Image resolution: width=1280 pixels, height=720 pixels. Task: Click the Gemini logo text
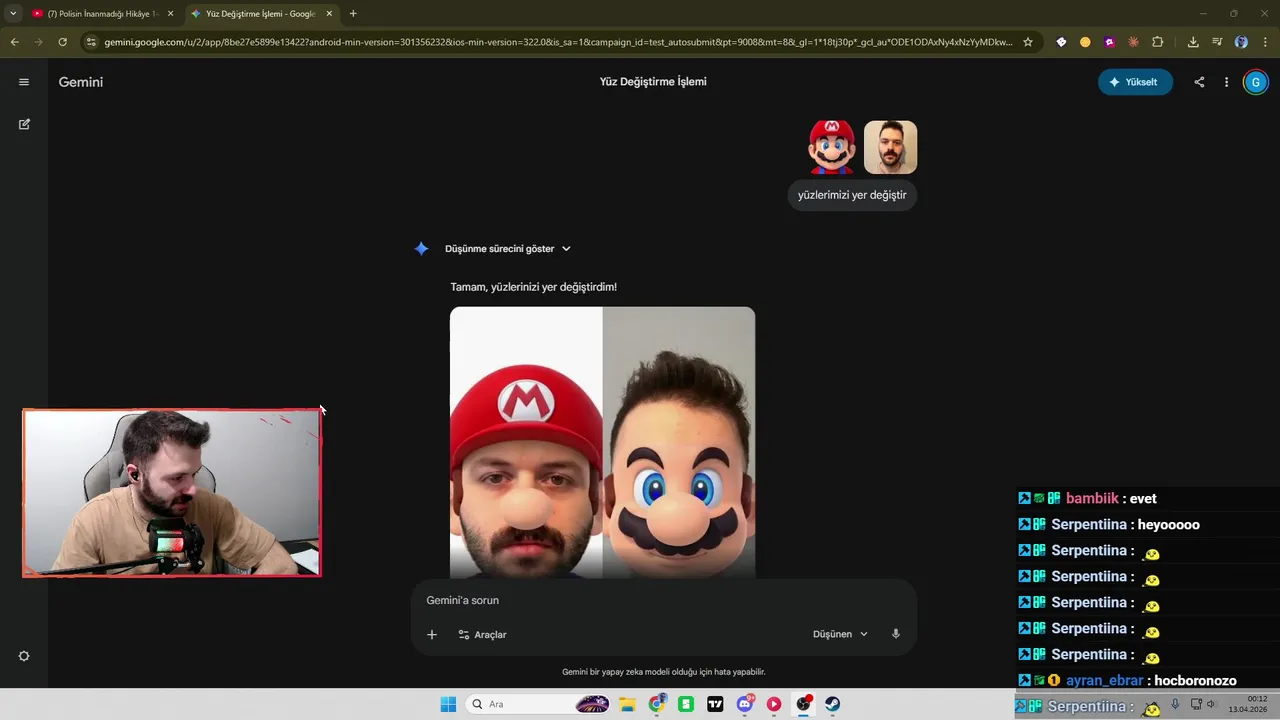pyautogui.click(x=81, y=82)
